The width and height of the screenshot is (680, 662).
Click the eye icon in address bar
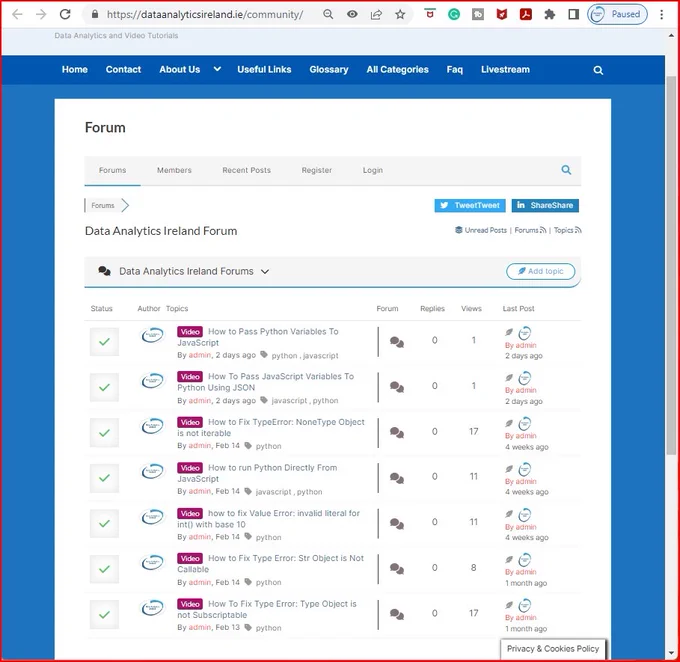coord(352,14)
